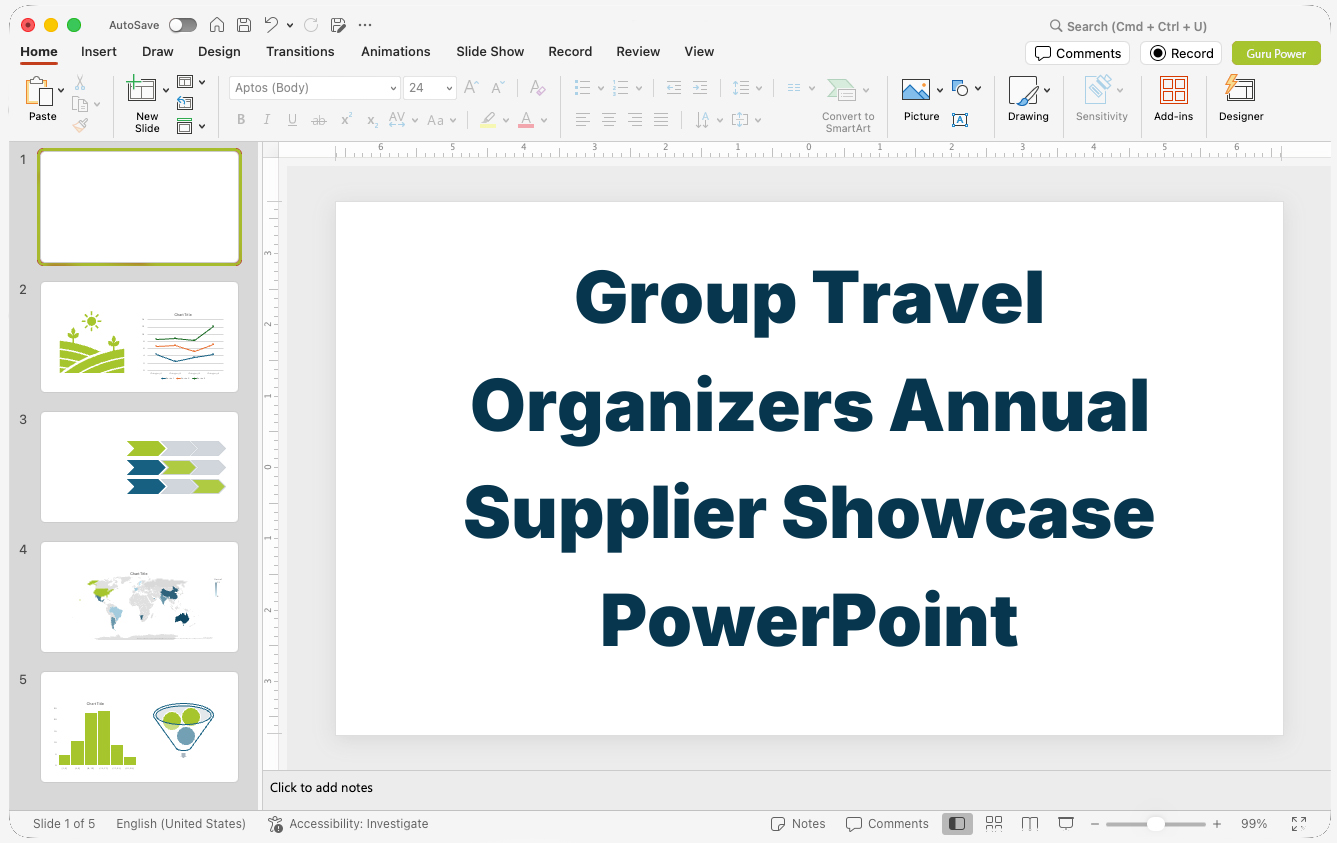Open the Animations tab
Screen dimensions: 1337x843
point(396,52)
